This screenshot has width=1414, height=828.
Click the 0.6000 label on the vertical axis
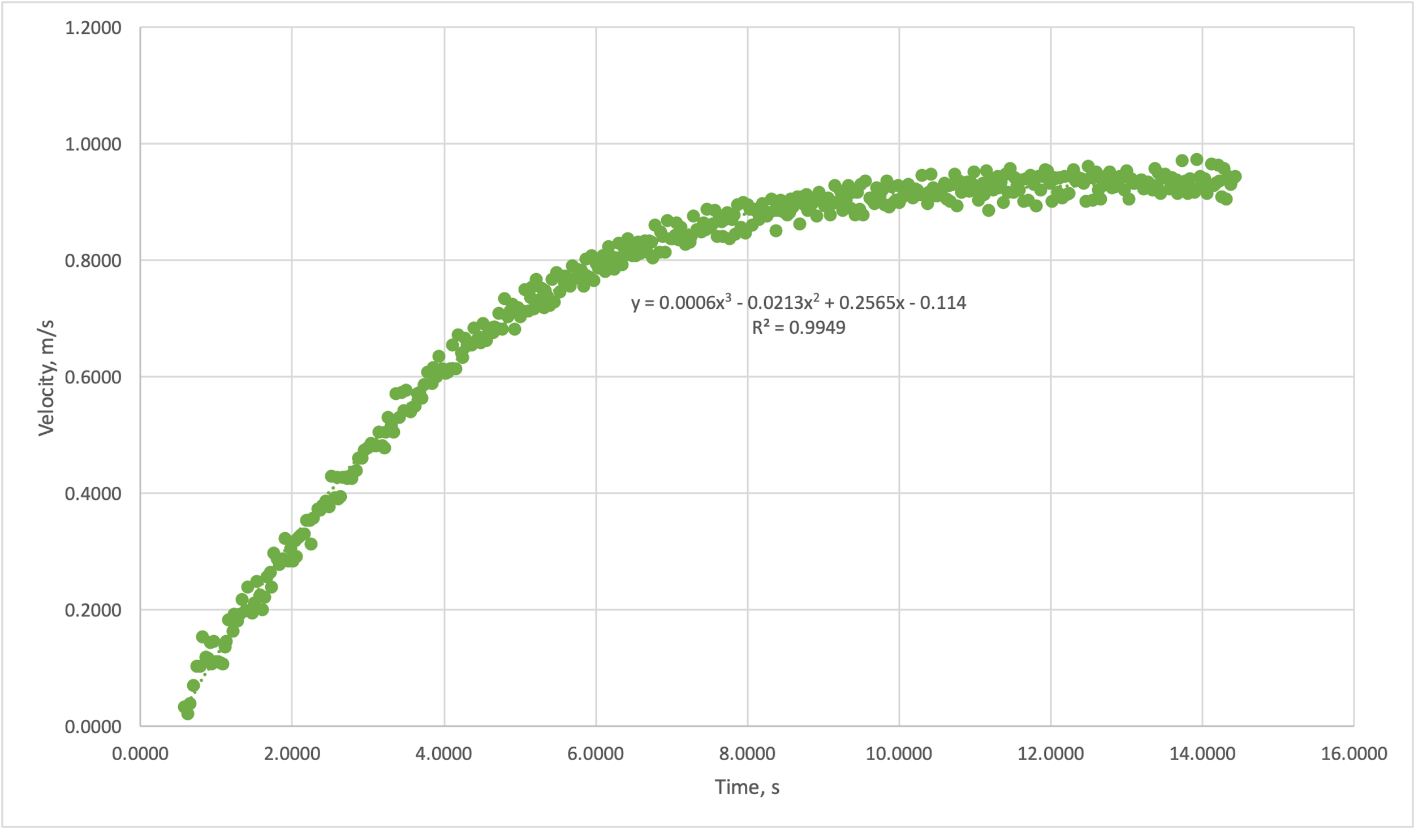95,377
